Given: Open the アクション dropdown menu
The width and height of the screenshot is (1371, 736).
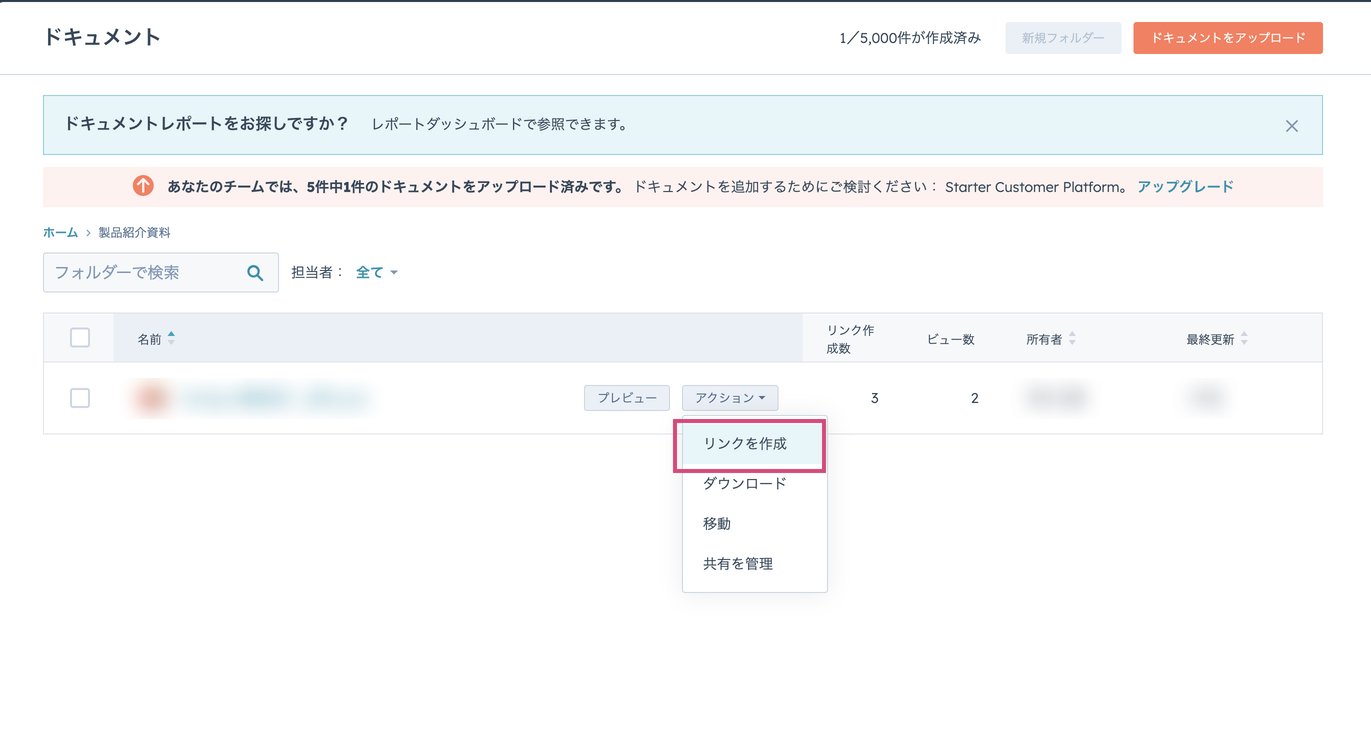Looking at the screenshot, I should [x=730, y=397].
